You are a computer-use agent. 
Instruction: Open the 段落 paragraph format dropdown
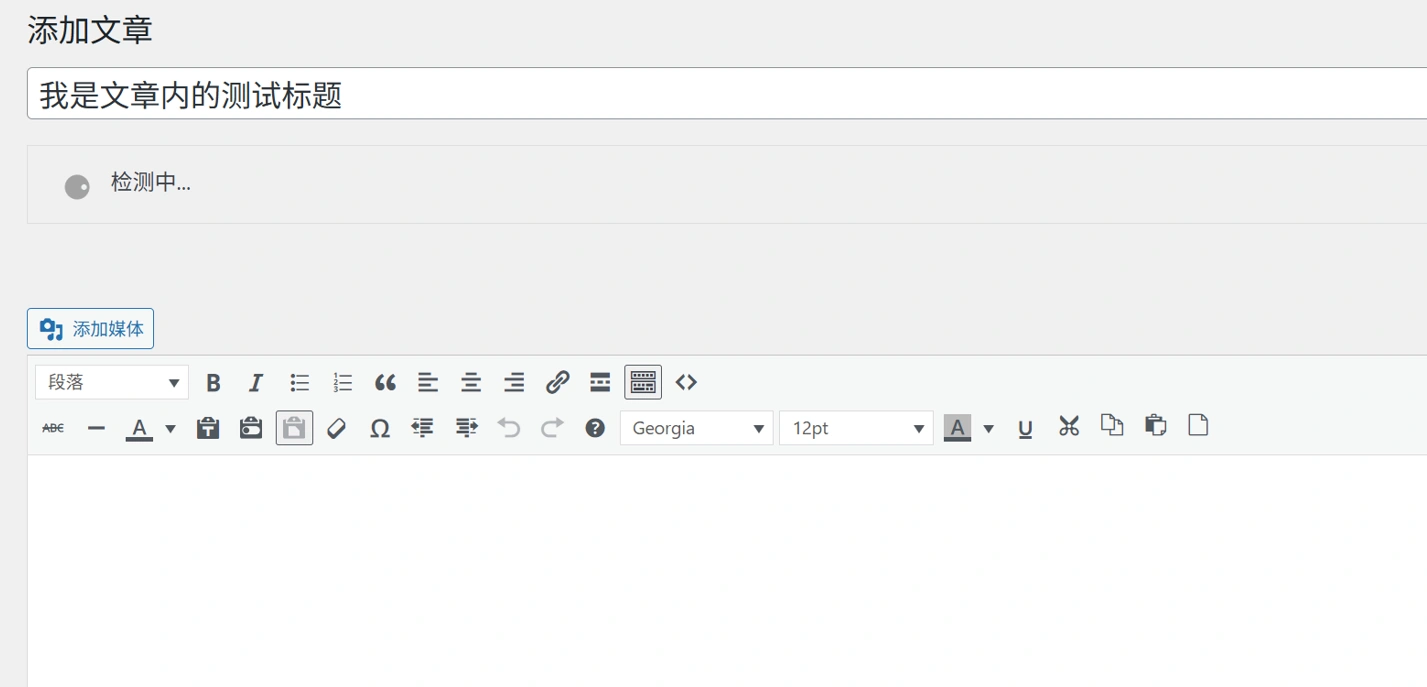[x=112, y=382]
